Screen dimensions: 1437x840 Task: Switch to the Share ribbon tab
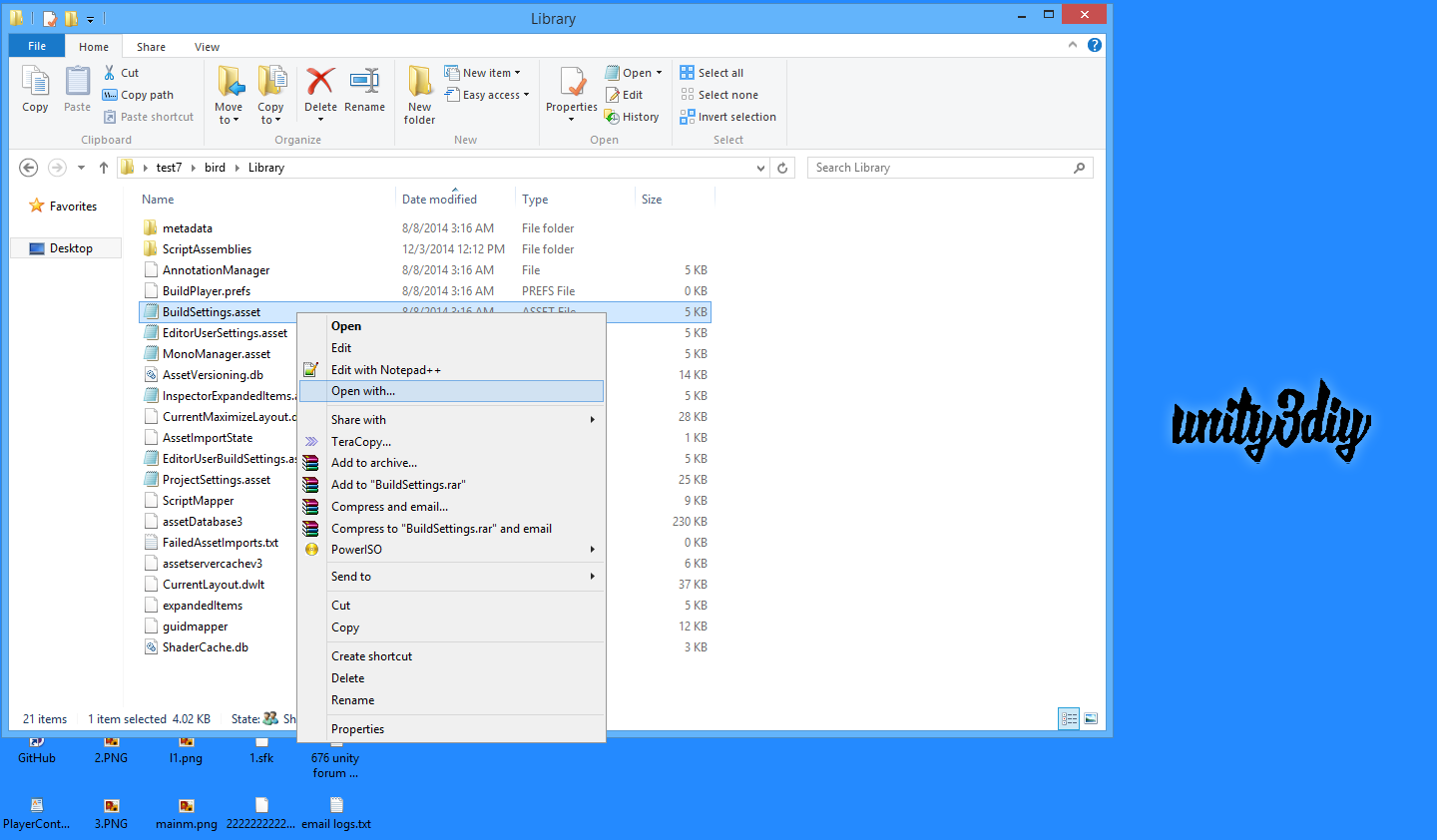[x=151, y=47]
